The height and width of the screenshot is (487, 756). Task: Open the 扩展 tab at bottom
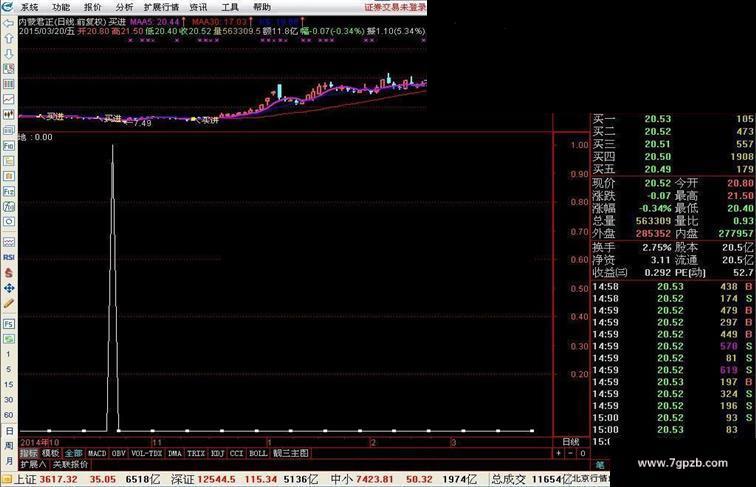click(x=33, y=464)
